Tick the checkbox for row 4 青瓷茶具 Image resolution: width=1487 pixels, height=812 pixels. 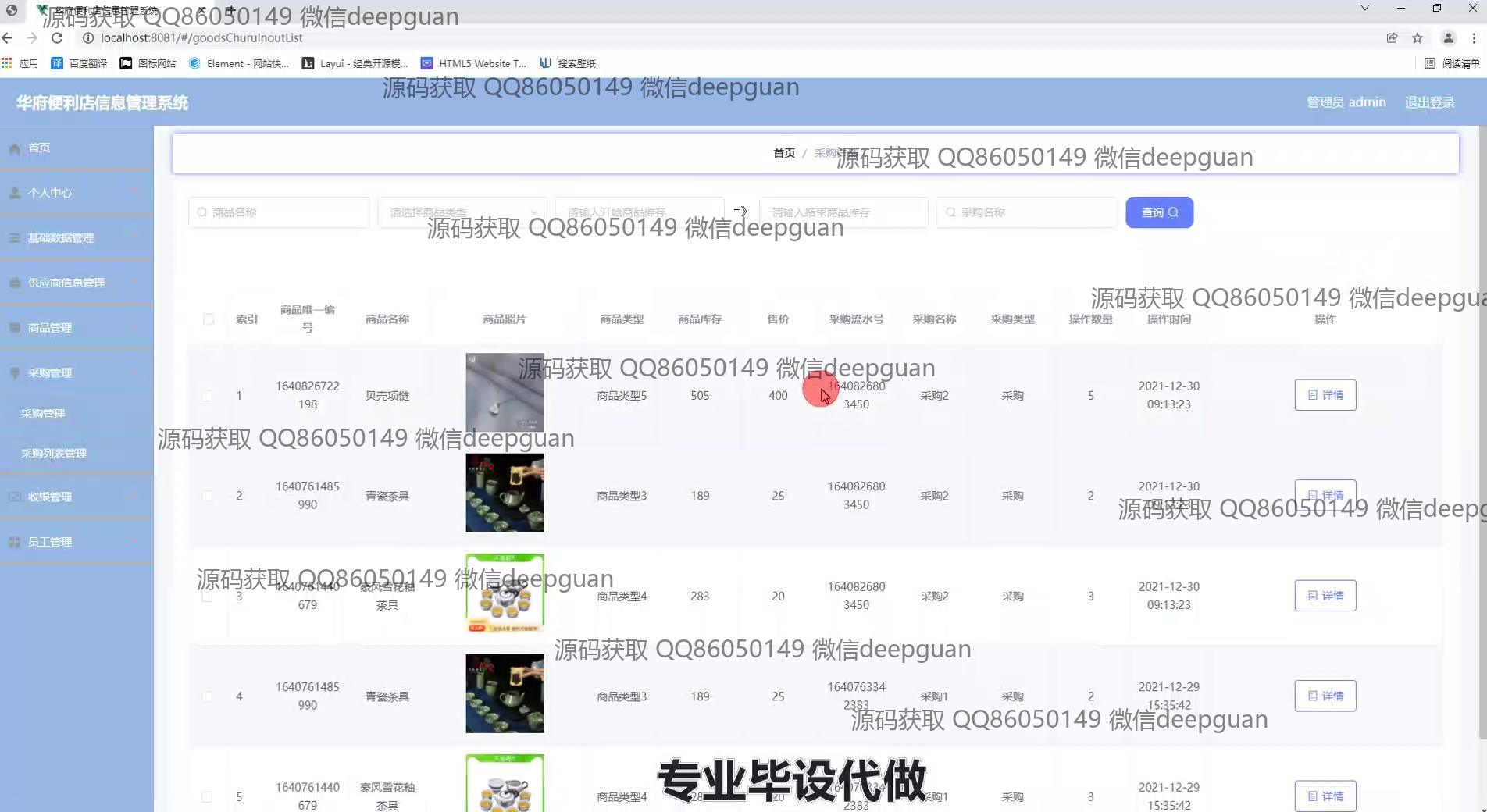point(207,696)
